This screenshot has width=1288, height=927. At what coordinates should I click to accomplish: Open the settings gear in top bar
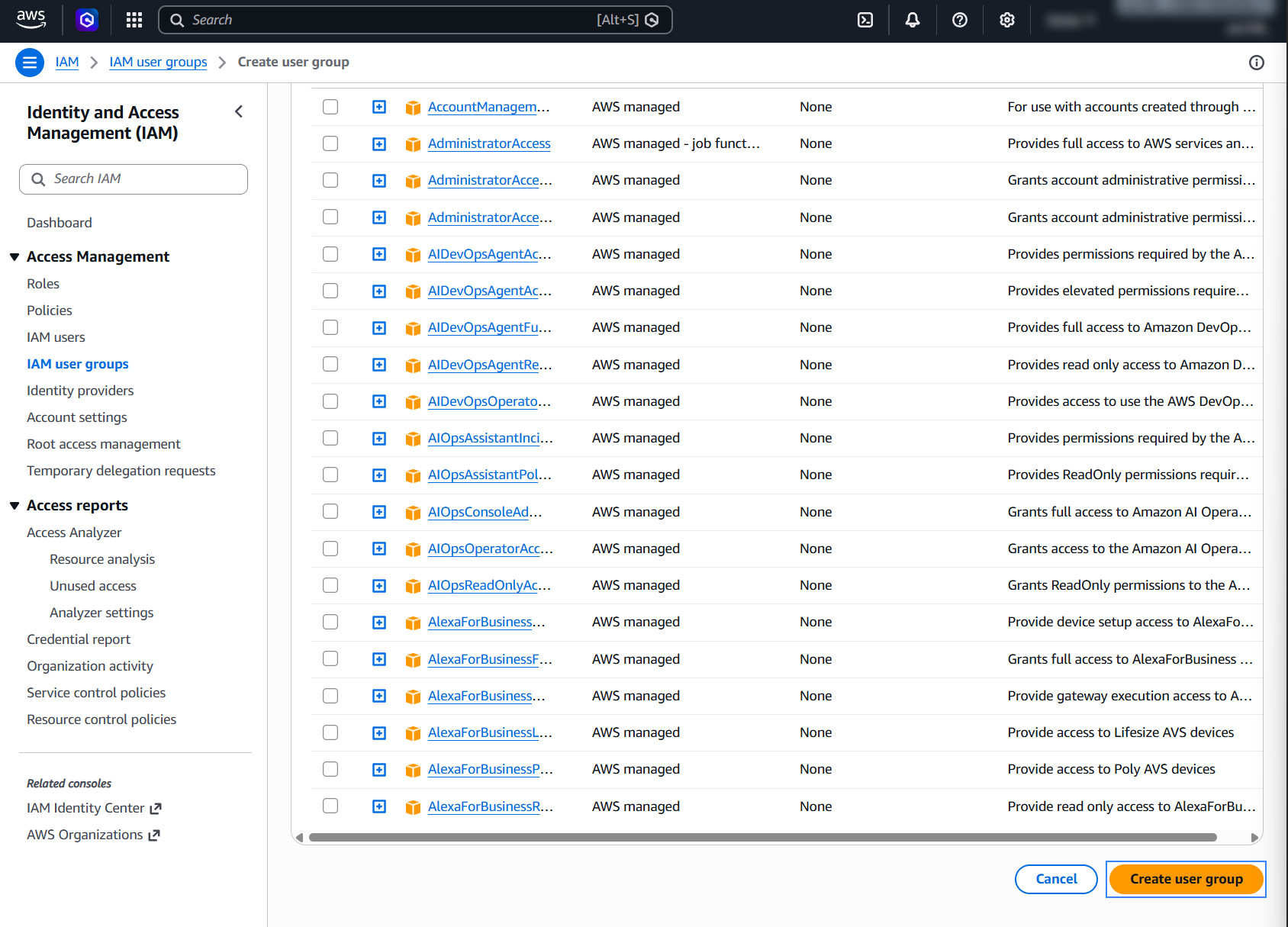pyautogui.click(x=1007, y=20)
